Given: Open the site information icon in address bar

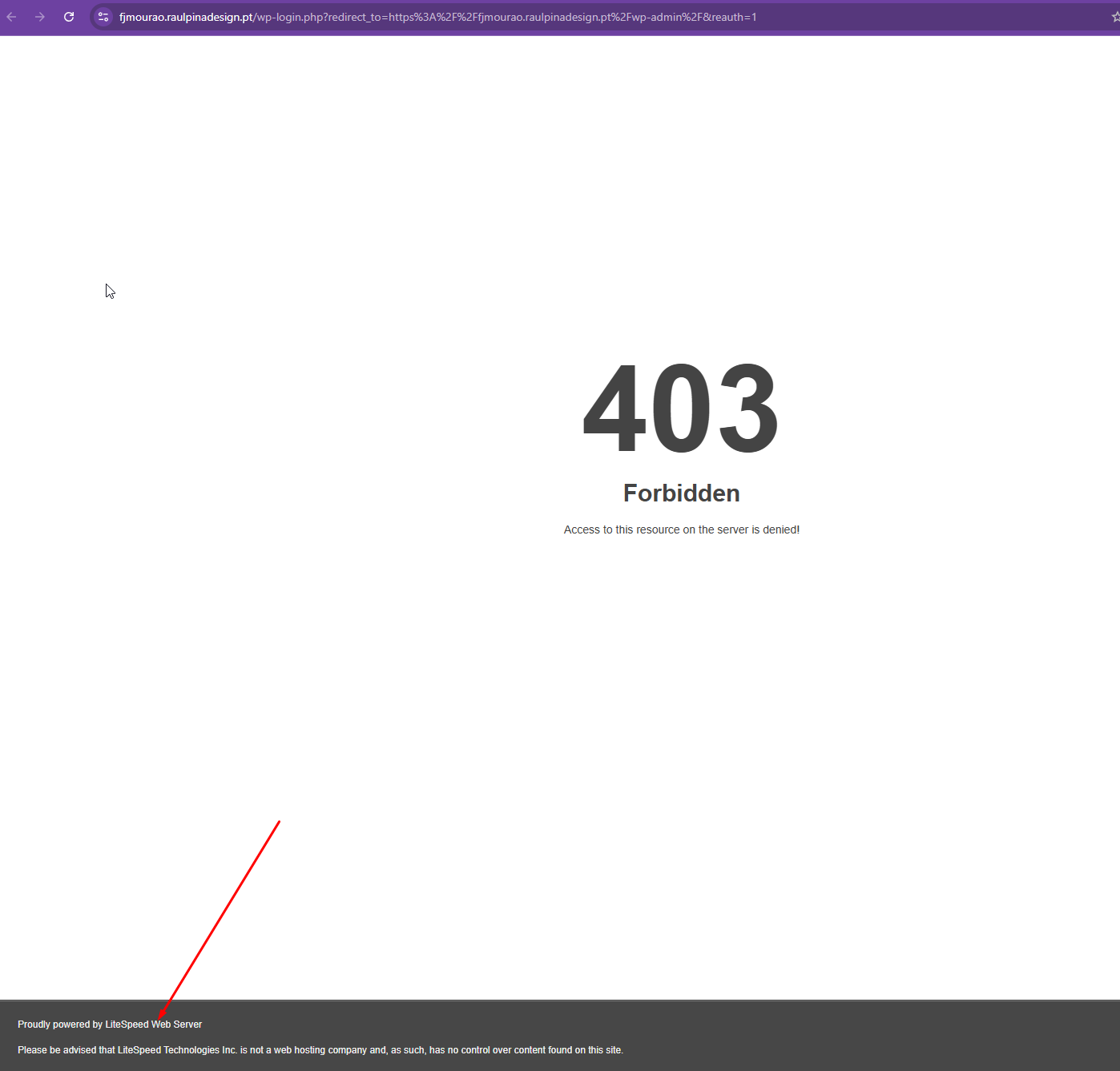Looking at the screenshot, I should point(103,17).
